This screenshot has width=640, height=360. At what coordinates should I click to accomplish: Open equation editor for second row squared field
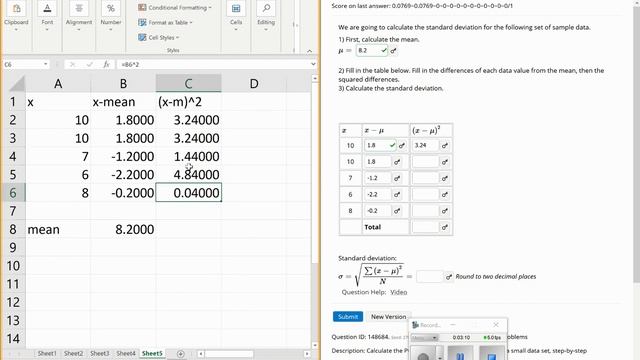(445, 162)
